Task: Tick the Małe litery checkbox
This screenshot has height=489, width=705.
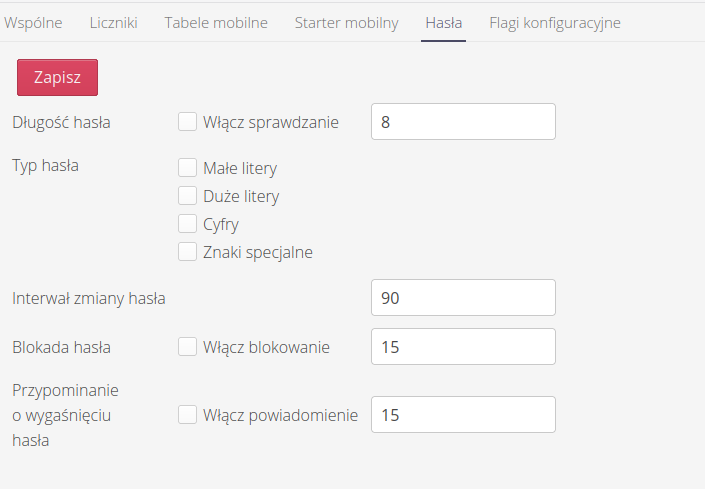Action: pos(187,168)
